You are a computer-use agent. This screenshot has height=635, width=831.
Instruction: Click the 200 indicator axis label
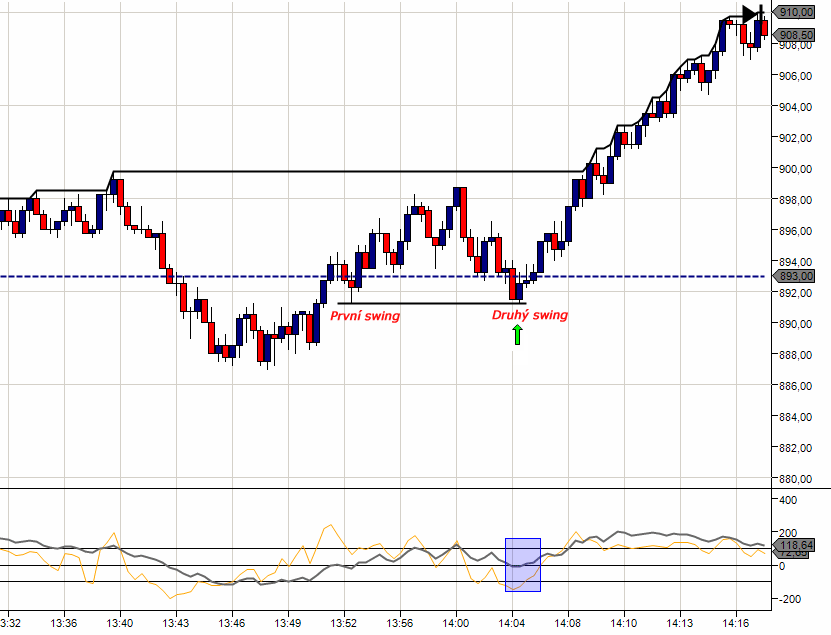click(x=788, y=533)
